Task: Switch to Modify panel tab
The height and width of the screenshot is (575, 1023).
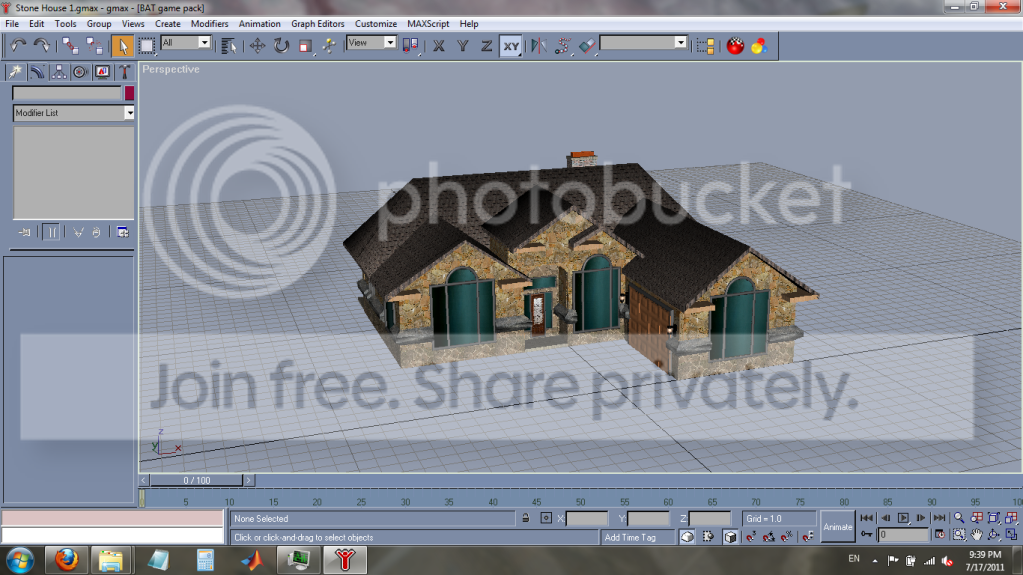Action: pyautogui.click(x=37, y=72)
